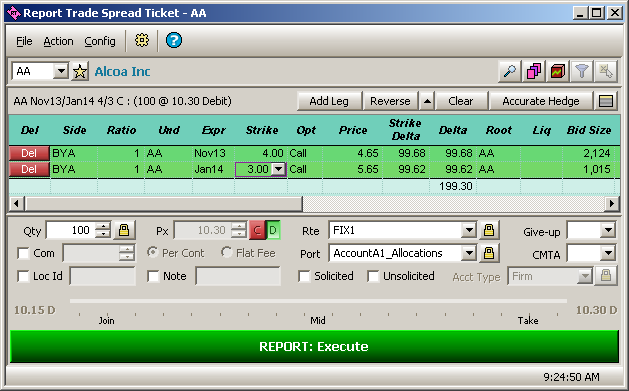
Task: Delete the Nov13 leg with its Del button
Action: tap(29, 153)
